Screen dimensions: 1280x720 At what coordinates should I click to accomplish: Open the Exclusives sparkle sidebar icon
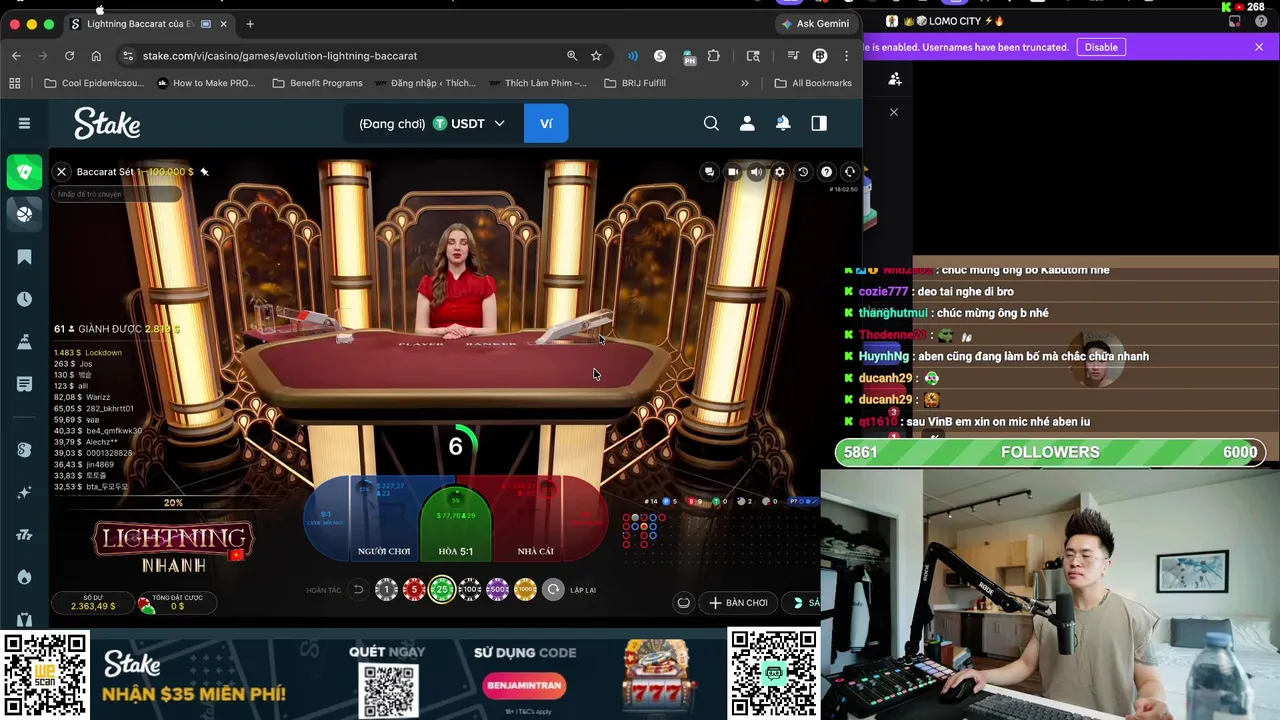tap(24, 492)
